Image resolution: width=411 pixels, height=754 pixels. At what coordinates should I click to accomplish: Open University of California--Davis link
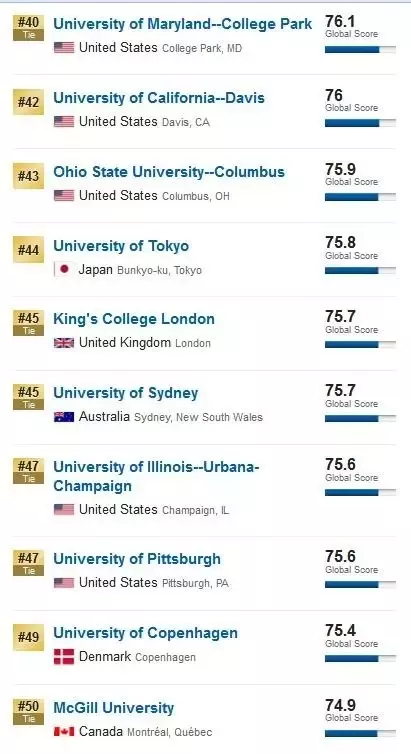coord(159,98)
